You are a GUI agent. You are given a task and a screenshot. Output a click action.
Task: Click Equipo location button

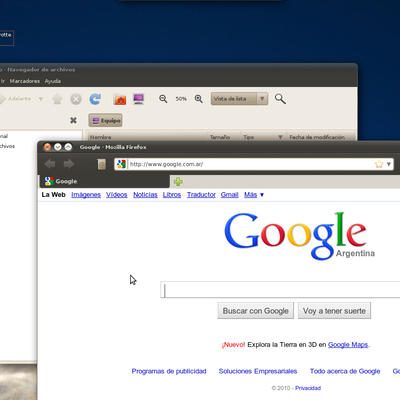click(x=105, y=121)
